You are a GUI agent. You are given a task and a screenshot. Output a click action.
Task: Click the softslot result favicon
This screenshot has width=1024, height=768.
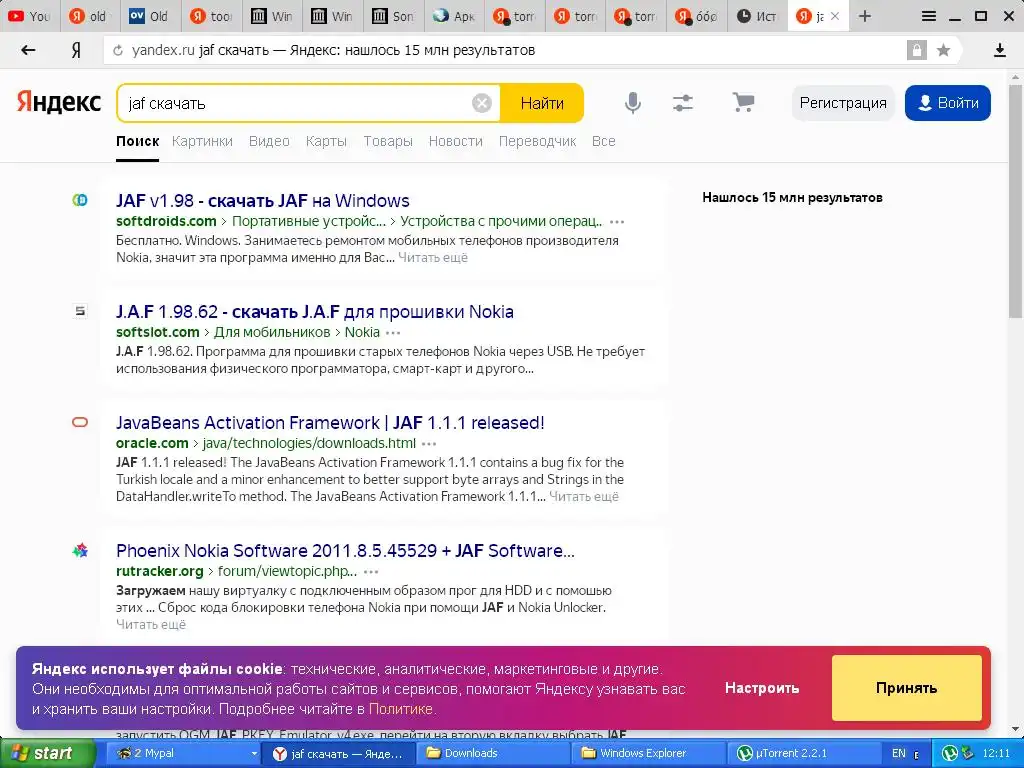tap(80, 311)
